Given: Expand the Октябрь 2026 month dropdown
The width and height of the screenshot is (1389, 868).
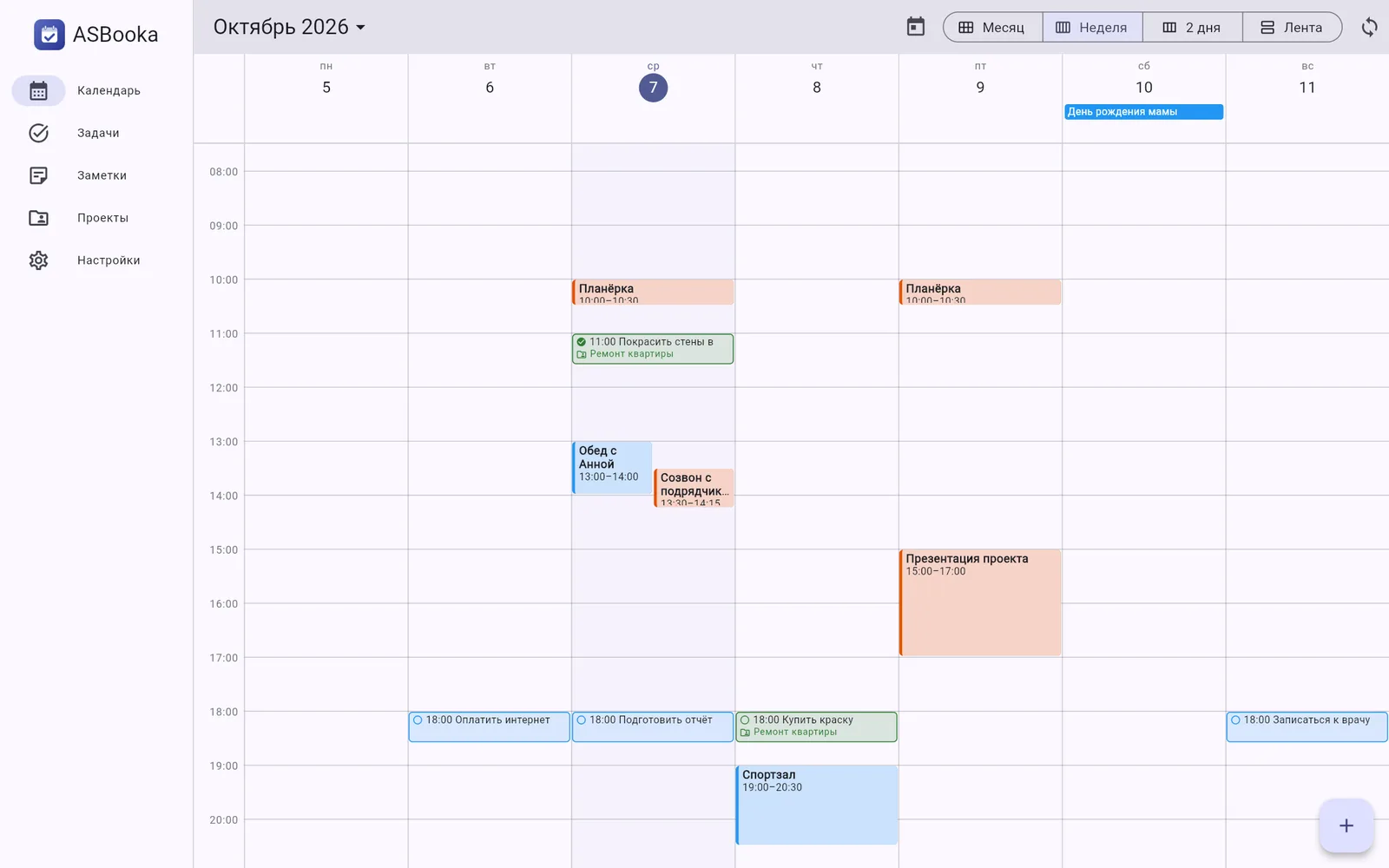Looking at the screenshot, I should click(289, 27).
